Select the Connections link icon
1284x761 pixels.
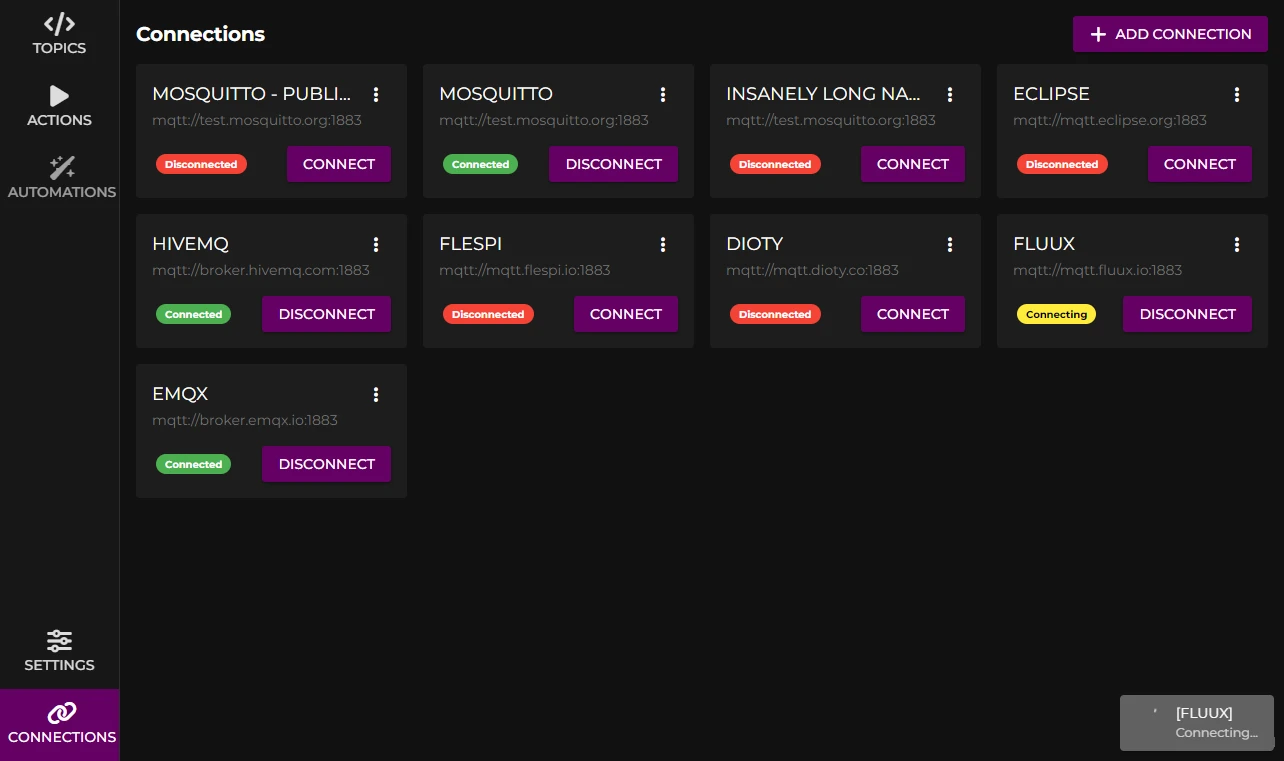pos(62,713)
